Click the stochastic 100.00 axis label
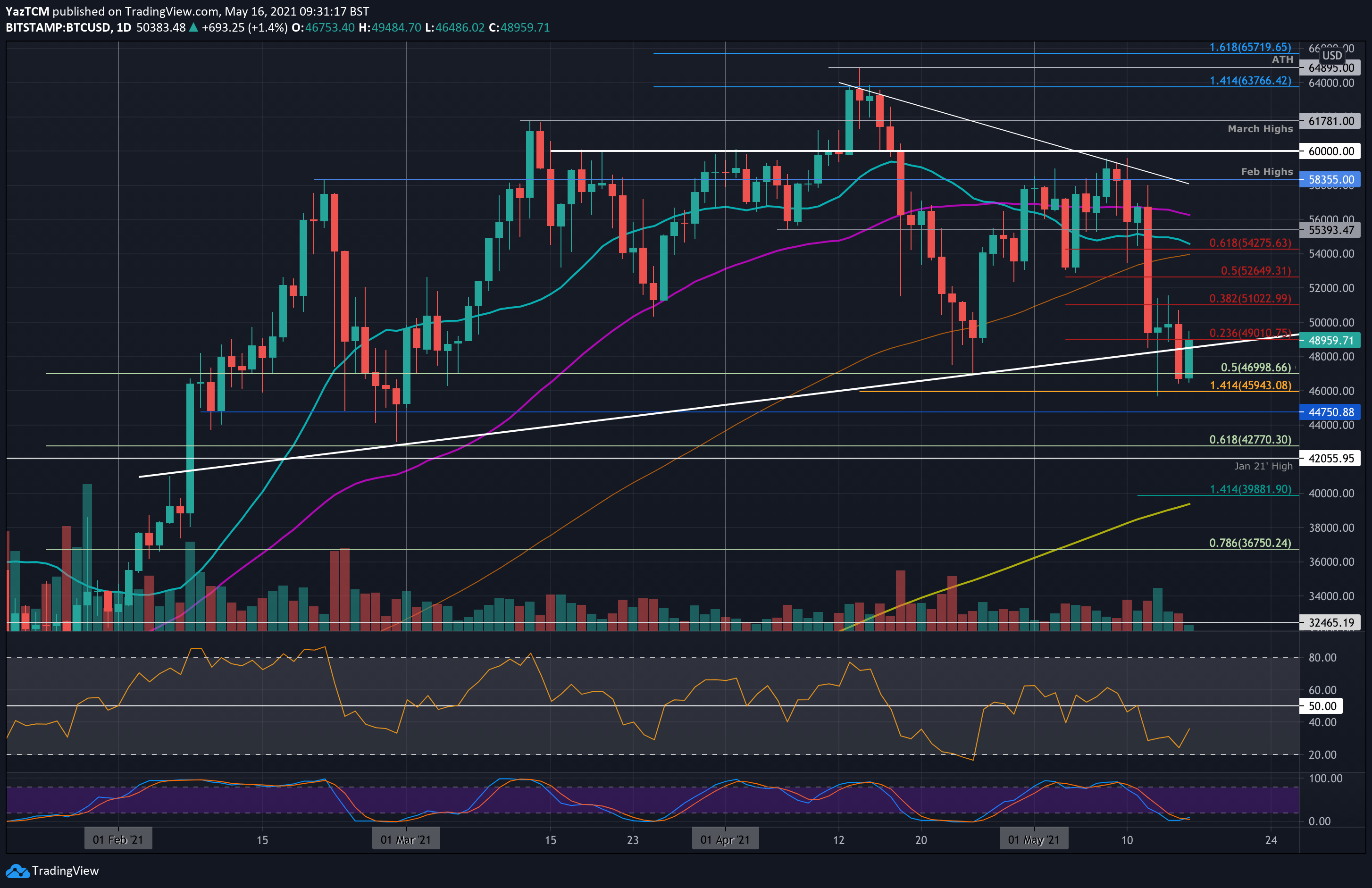 [1326, 779]
